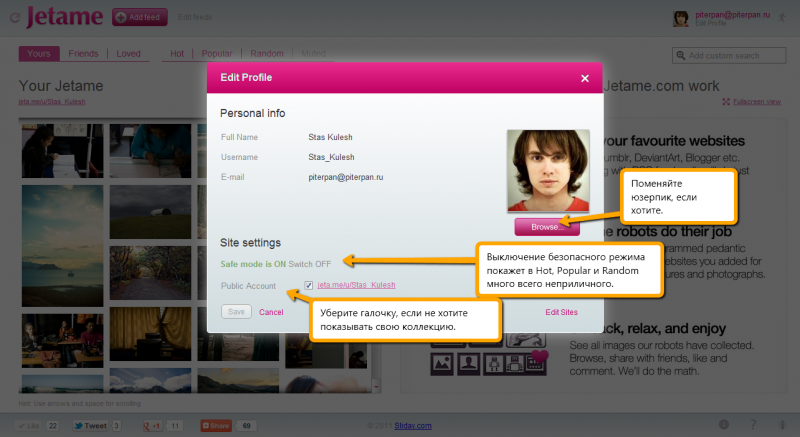The image size is (800, 437).
Task: Click the Username value Stas_Kulesh
Action: tap(331, 157)
